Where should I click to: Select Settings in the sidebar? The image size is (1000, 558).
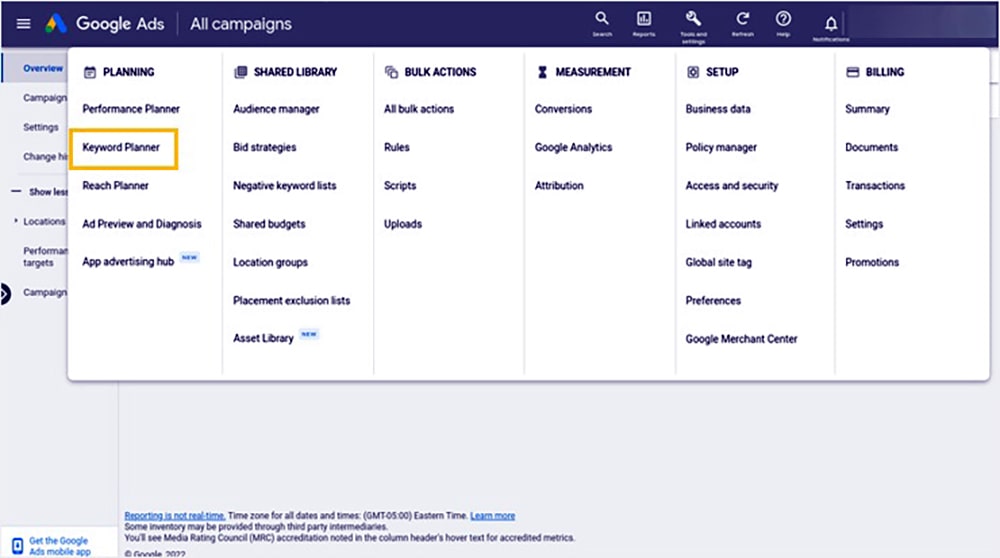pyautogui.click(x=41, y=127)
